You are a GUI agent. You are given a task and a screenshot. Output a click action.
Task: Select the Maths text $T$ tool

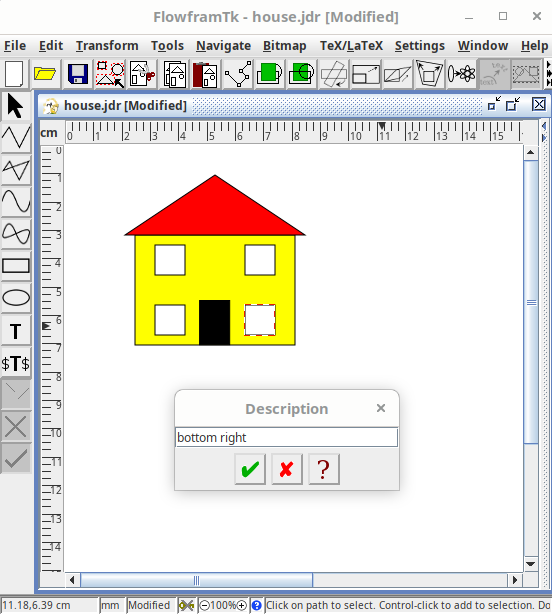16,363
